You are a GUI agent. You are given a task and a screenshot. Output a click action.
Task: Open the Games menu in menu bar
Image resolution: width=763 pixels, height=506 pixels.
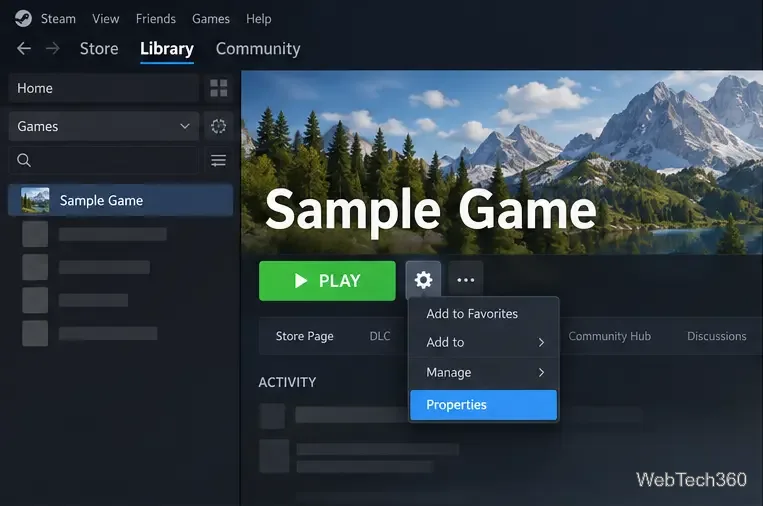pos(211,19)
